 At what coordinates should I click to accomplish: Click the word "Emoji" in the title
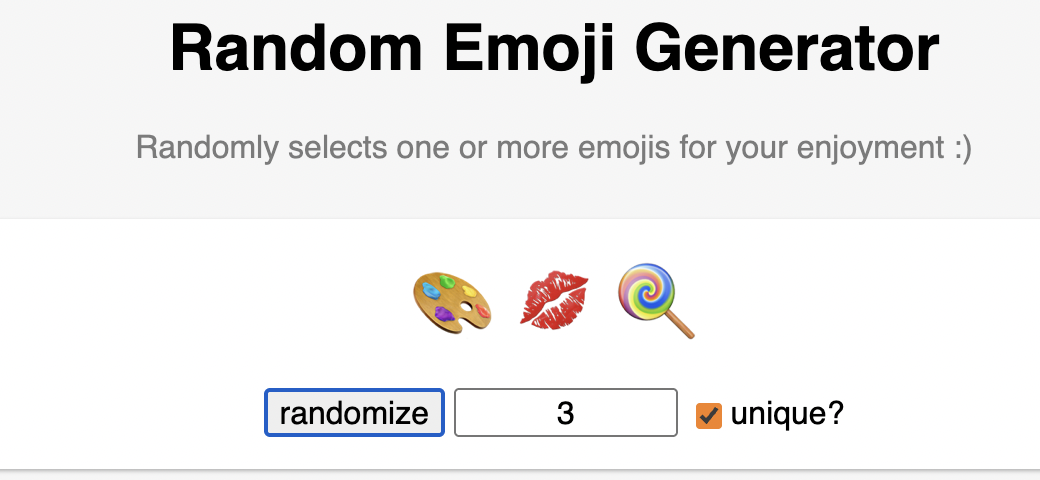coord(523,50)
